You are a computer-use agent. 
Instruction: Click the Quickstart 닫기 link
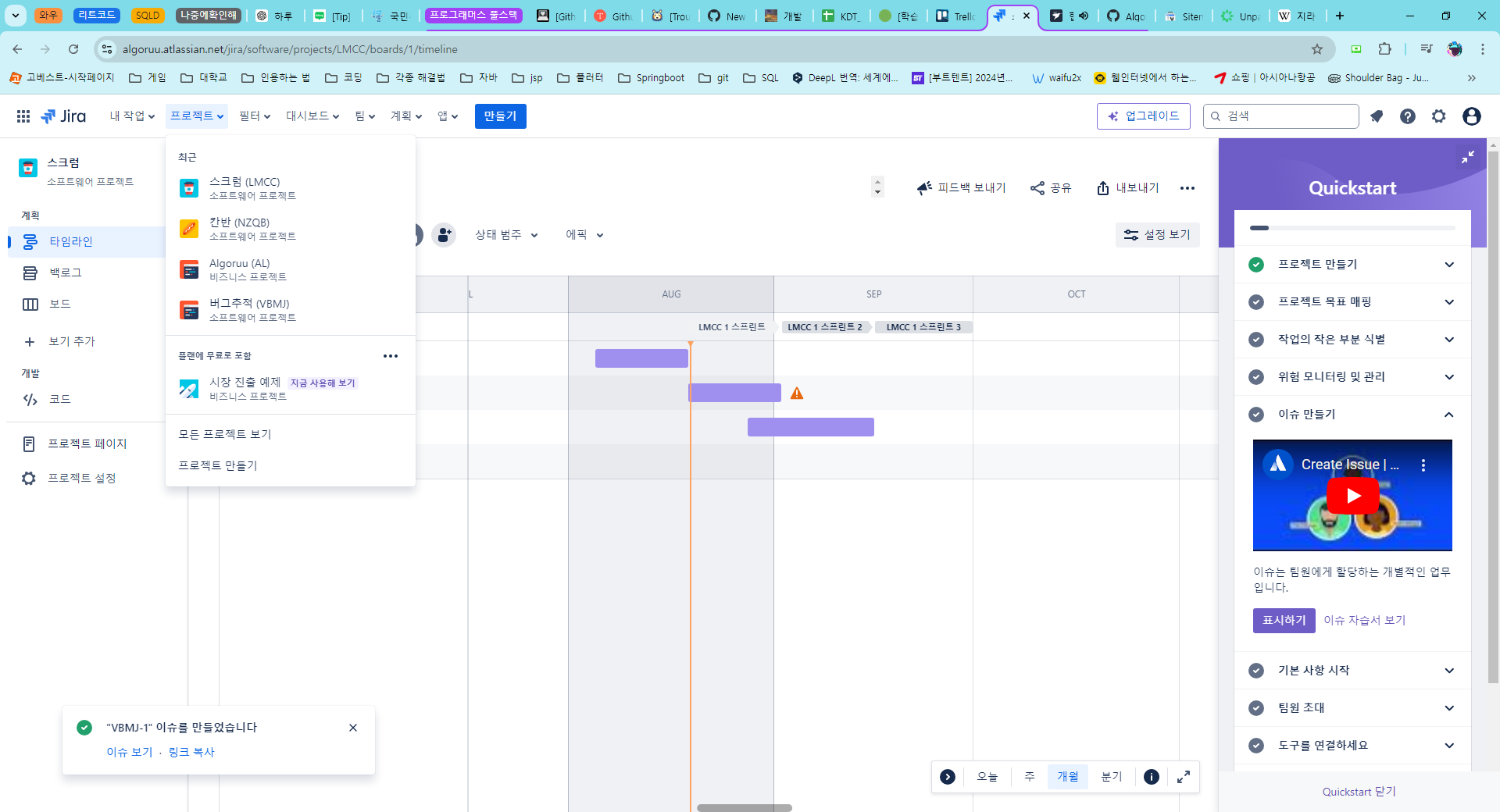click(x=1359, y=792)
